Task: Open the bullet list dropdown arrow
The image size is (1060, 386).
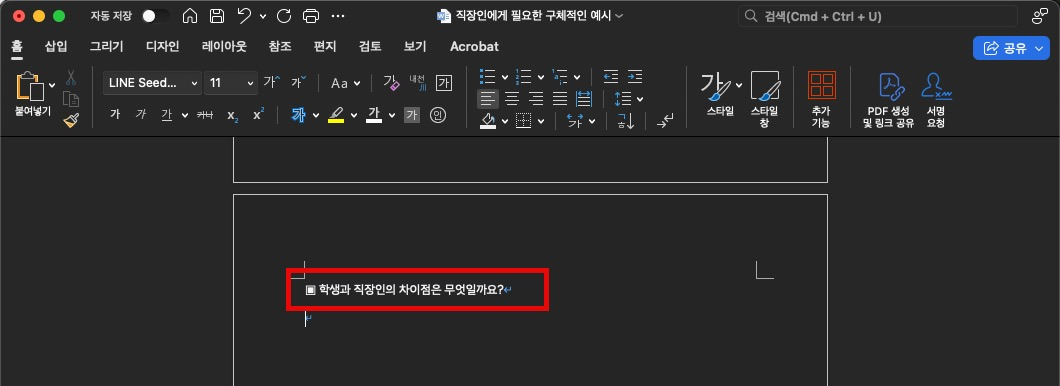Action: pyautogui.click(x=505, y=77)
